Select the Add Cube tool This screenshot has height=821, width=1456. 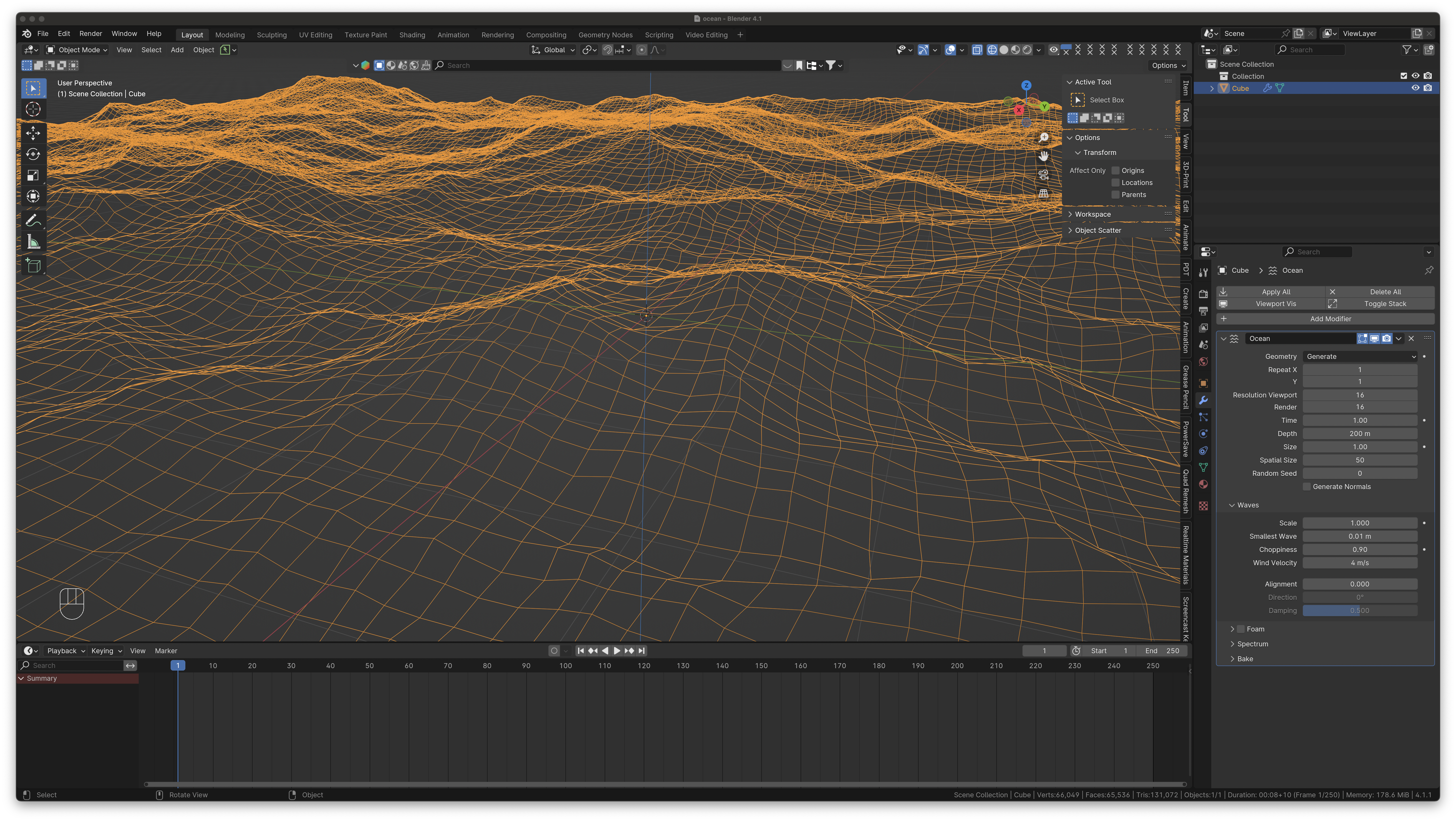tap(33, 265)
